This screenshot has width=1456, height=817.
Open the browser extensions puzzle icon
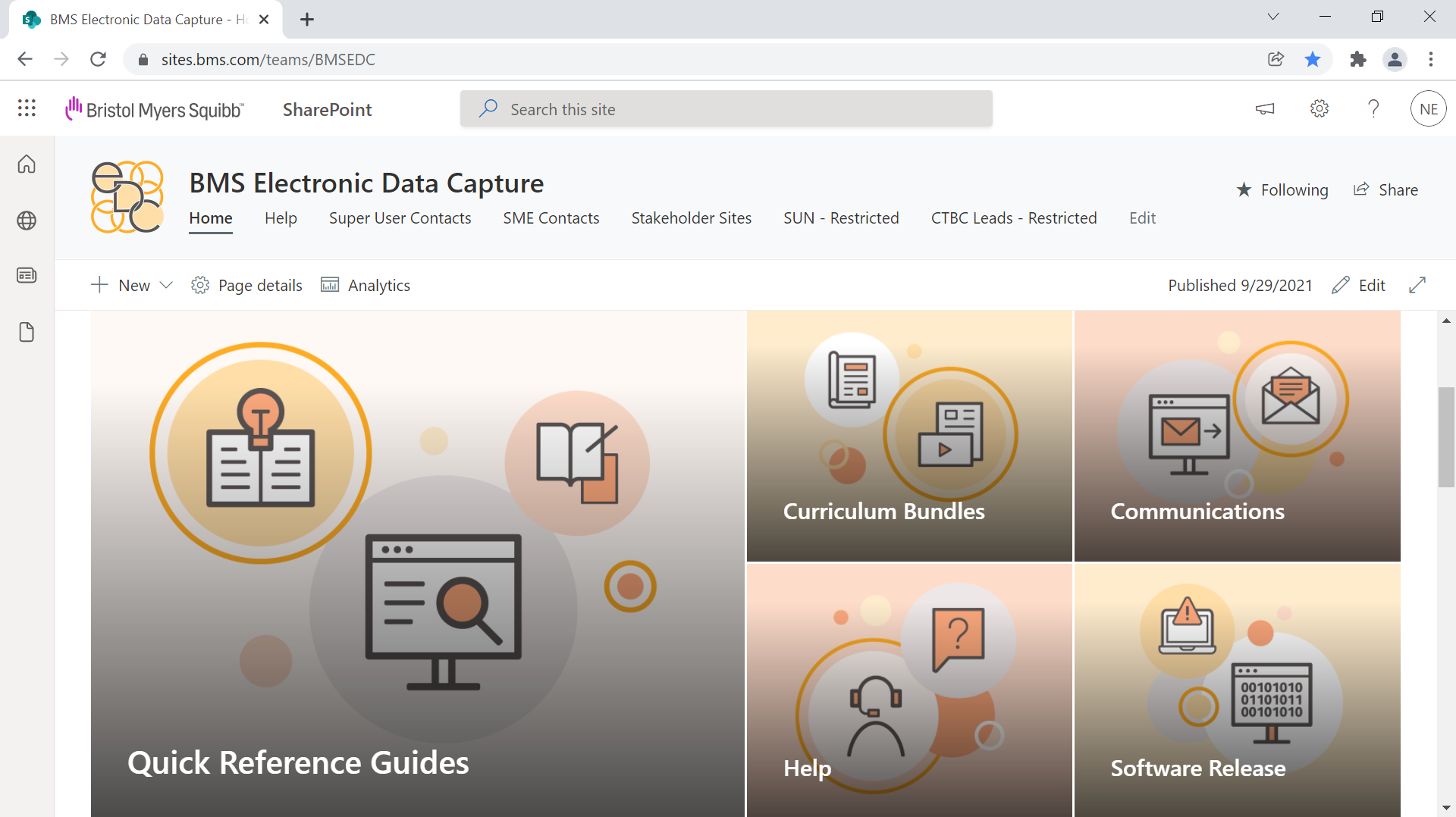pyautogui.click(x=1358, y=59)
